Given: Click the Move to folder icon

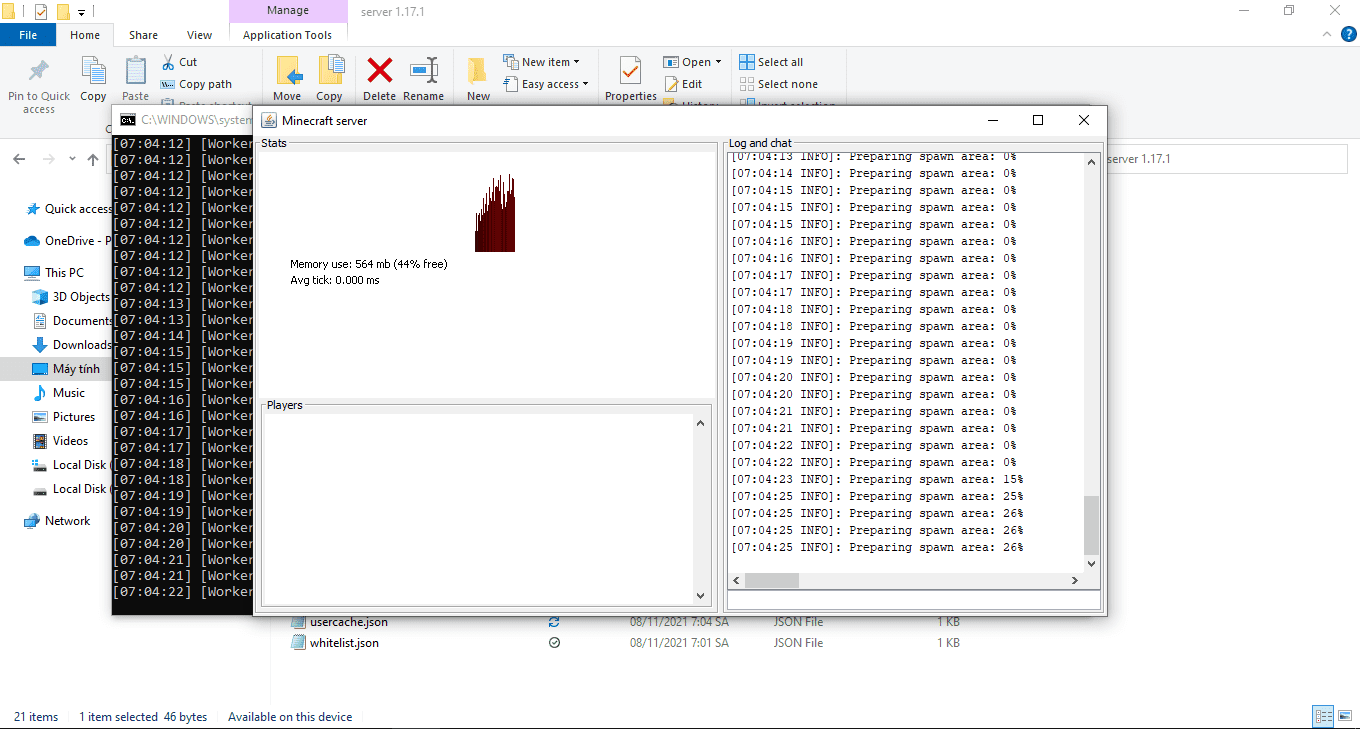Looking at the screenshot, I should [x=287, y=79].
